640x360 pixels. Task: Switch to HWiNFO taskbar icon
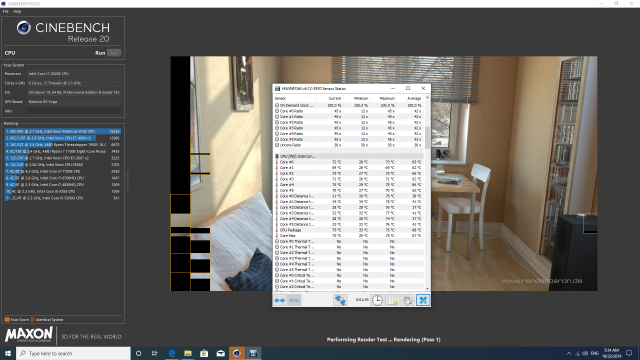click(253, 353)
